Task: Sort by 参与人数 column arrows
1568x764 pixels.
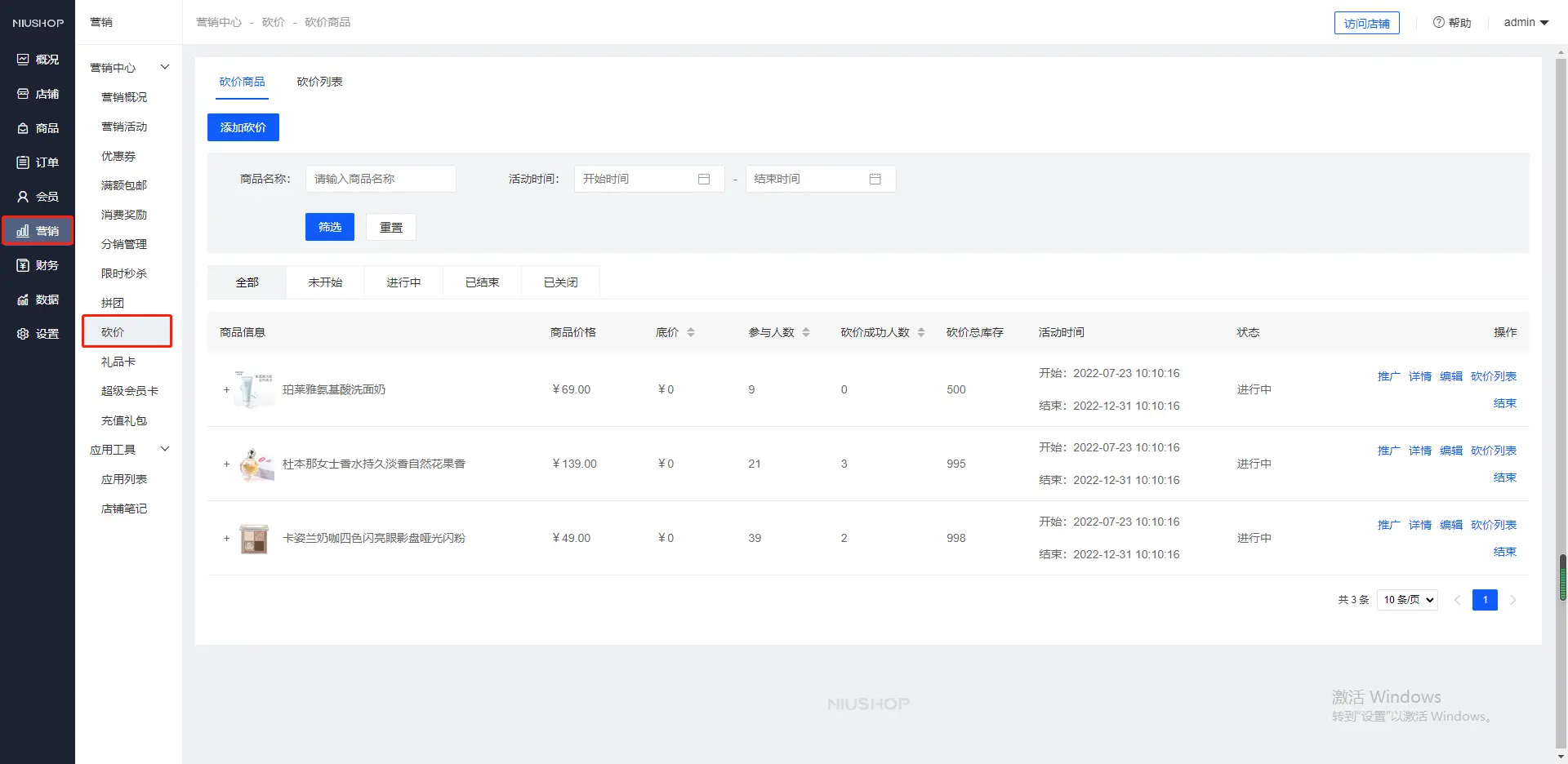Action: click(x=806, y=332)
